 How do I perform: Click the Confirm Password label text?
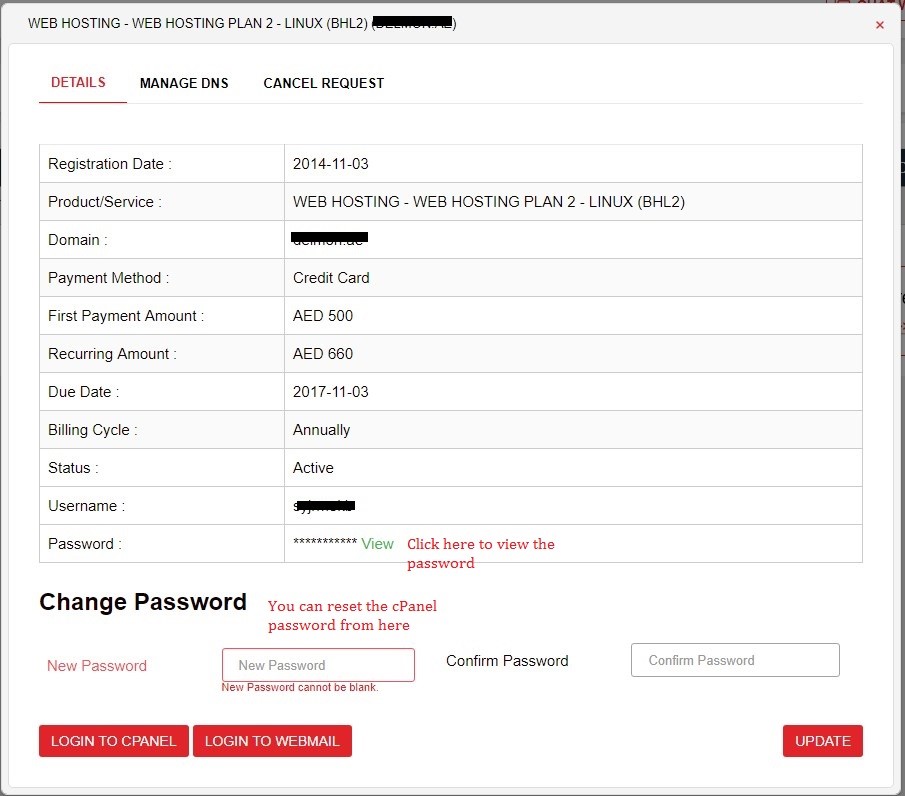click(x=507, y=661)
